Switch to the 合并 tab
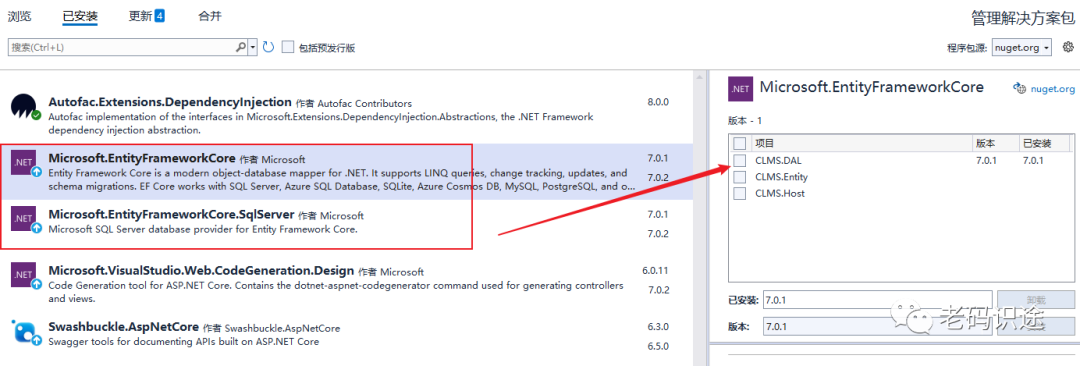 pyautogui.click(x=210, y=16)
